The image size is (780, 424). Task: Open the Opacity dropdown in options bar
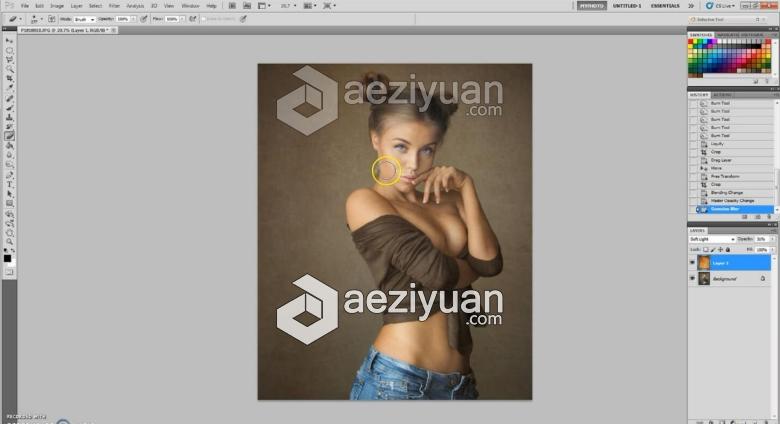(133, 19)
